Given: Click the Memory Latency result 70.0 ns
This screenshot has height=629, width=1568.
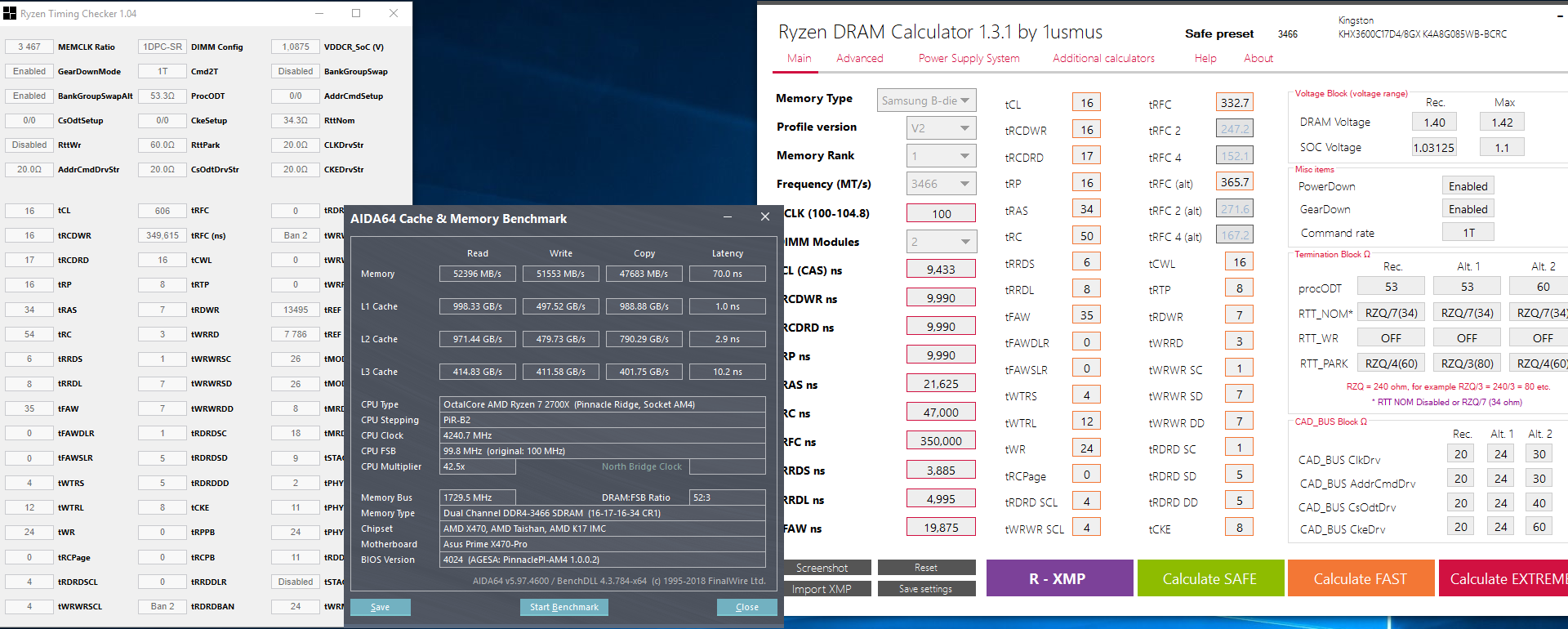Looking at the screenshot, I should (727, 274).
